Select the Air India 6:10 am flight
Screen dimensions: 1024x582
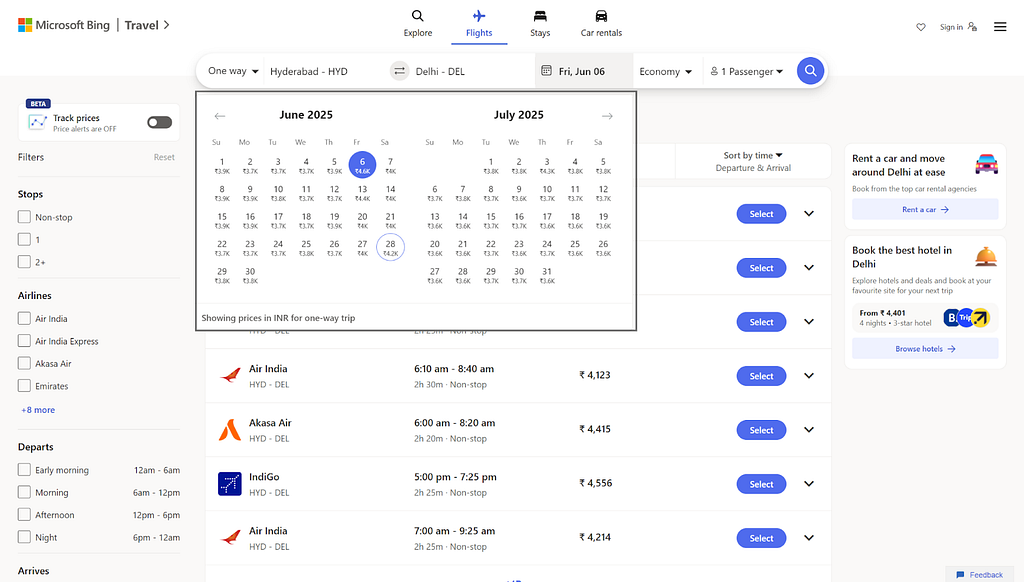click(x=761, y=376)
